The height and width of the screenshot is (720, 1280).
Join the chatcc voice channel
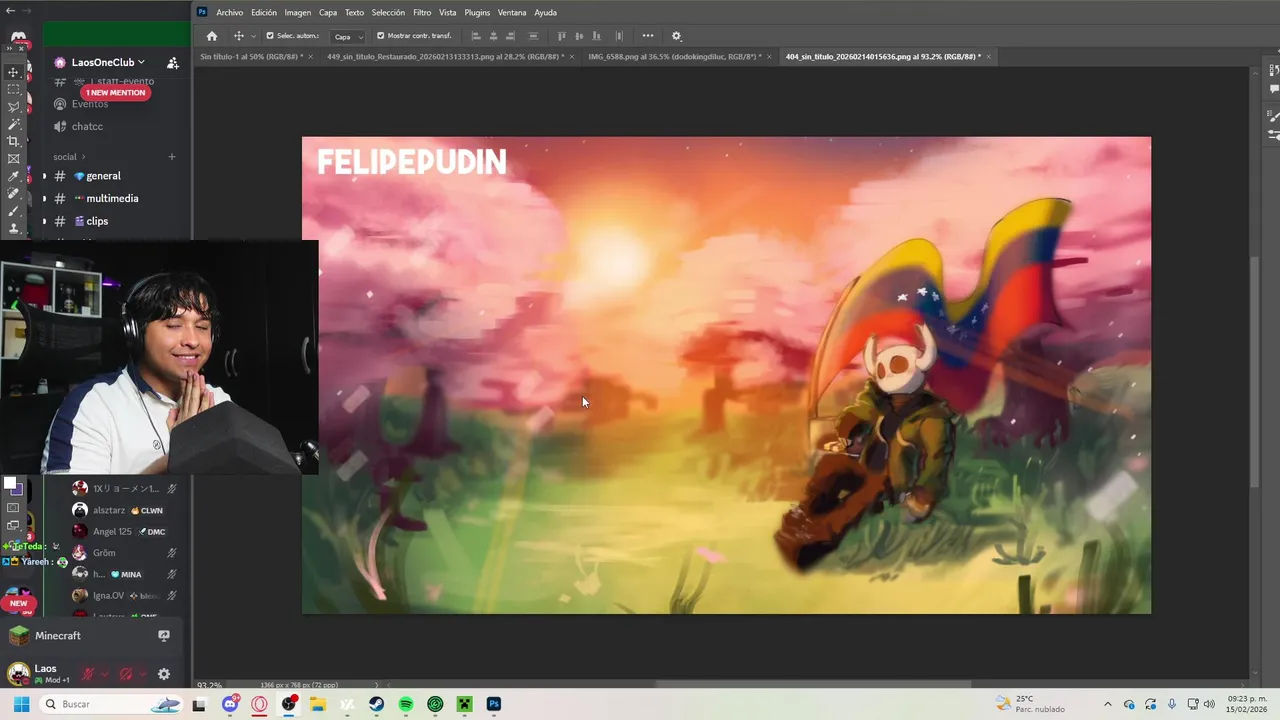click(87, 126)
